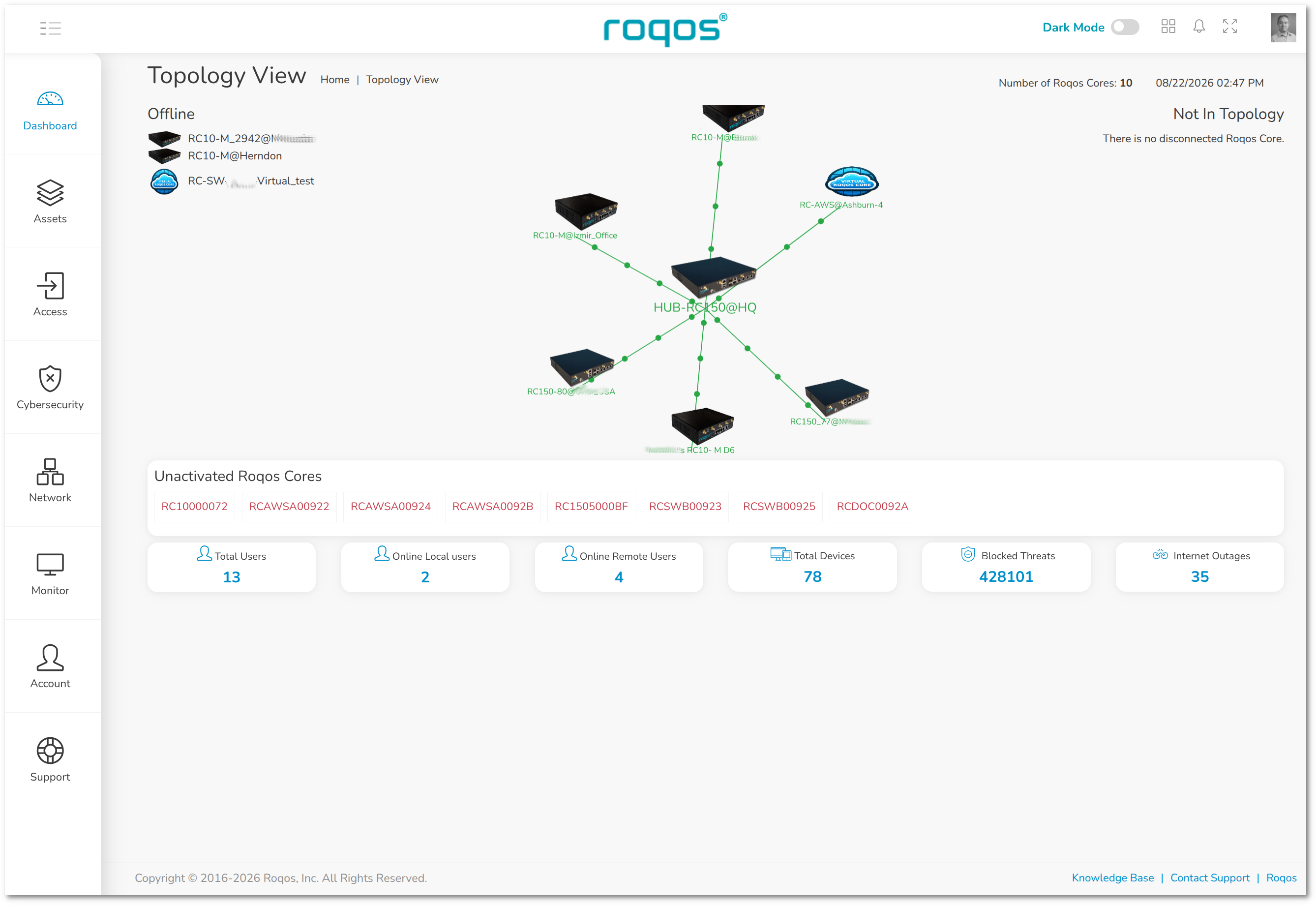The image size is (1316, 905).
Task: Click the Topology View breadcrumb
Action: click(x=402, y=79)
